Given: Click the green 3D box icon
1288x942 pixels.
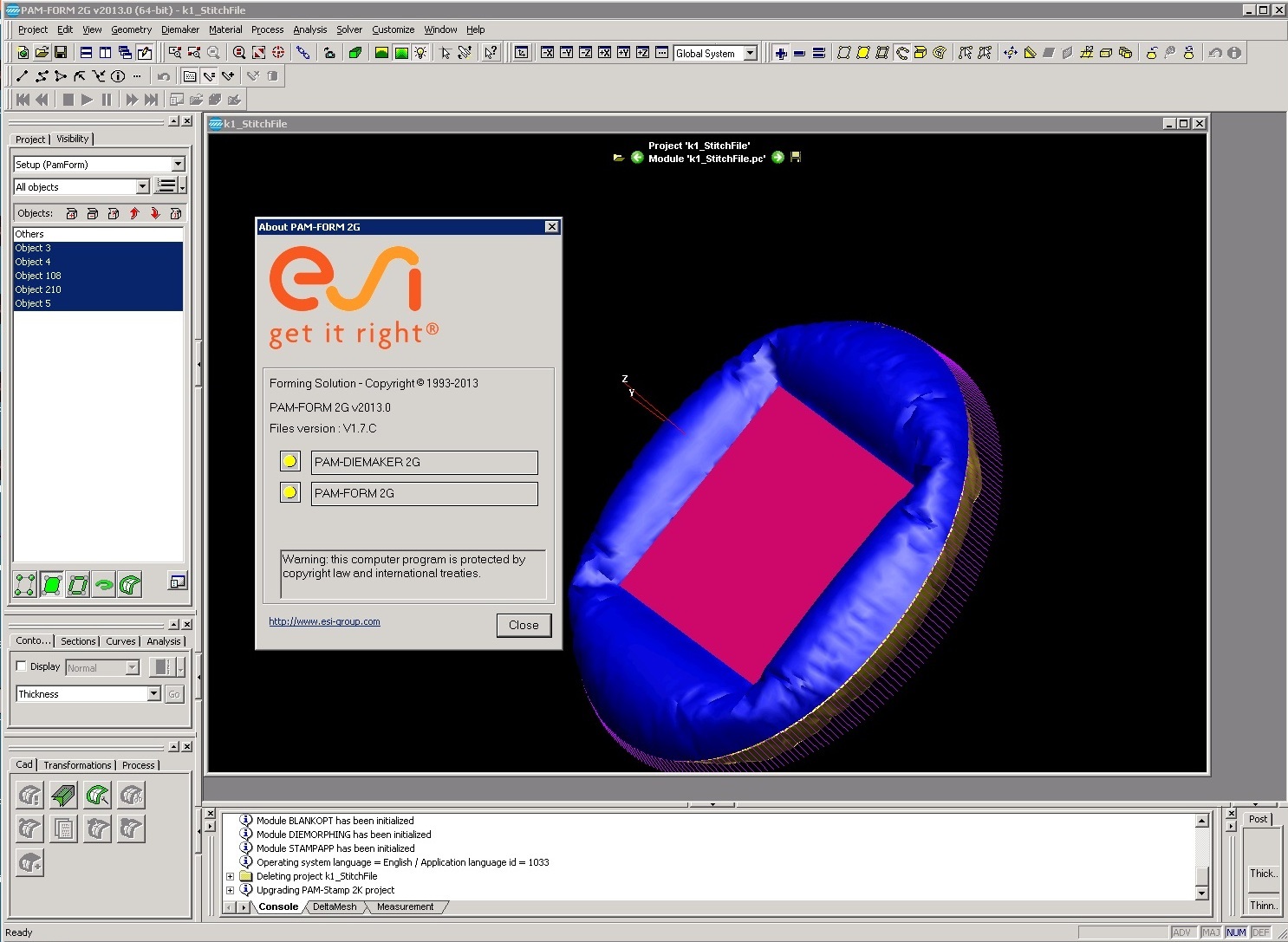Looking at the screenshot, I should click(355, 53).
